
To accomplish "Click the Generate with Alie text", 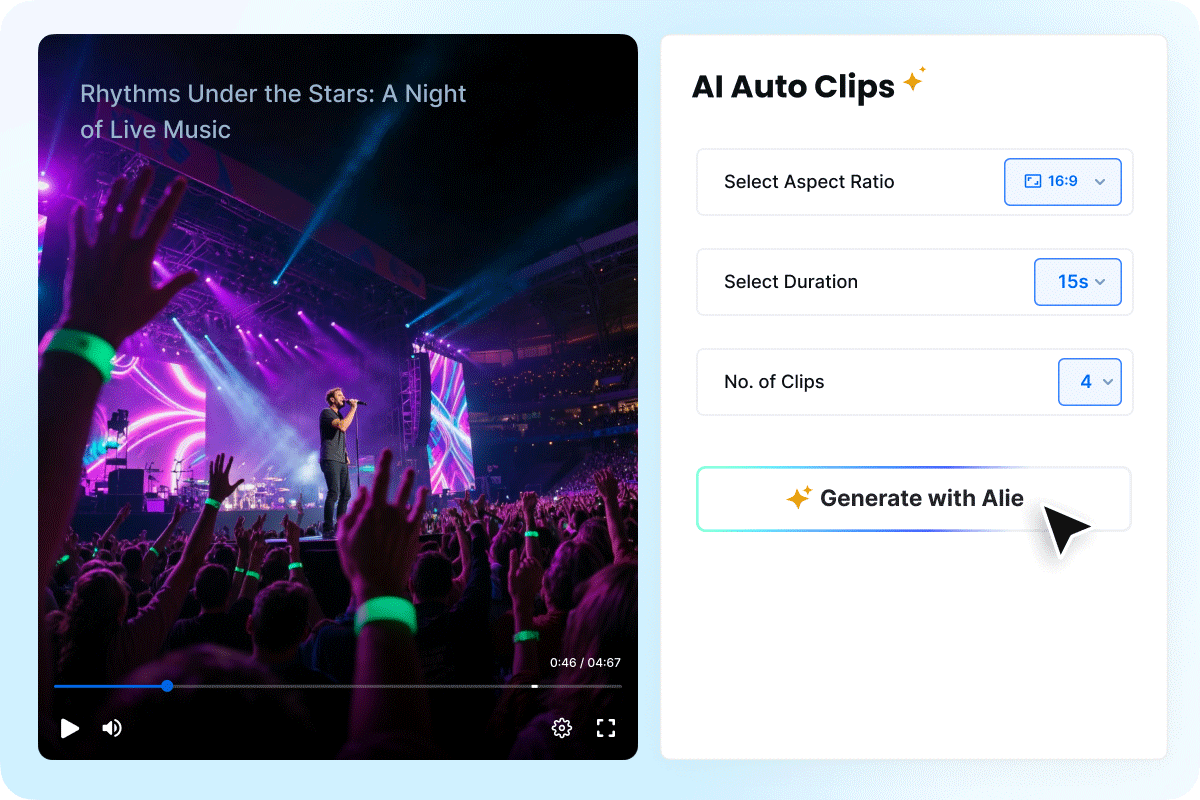I will click(x=921, y=498).
